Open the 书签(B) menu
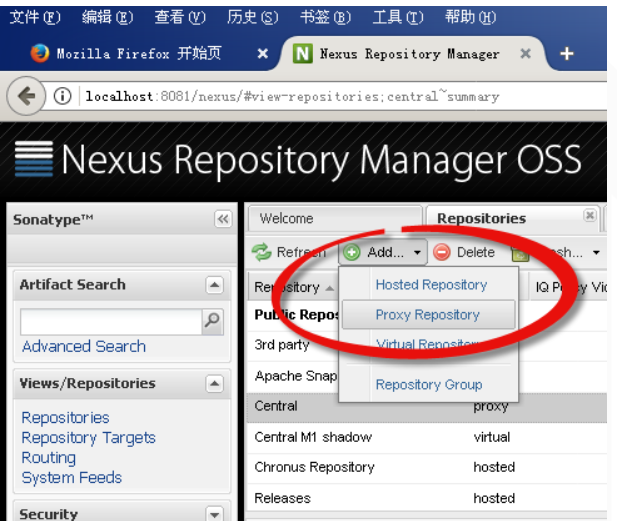Viewport: 617px width, 521px height. click(325, 17)
